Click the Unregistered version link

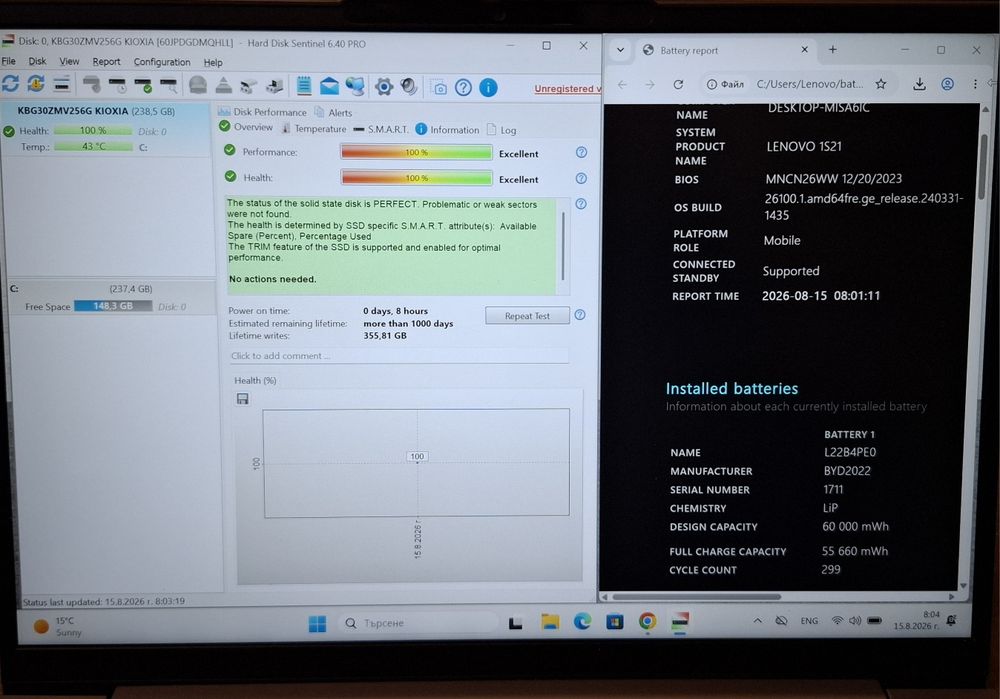click(x=567, y=89)
